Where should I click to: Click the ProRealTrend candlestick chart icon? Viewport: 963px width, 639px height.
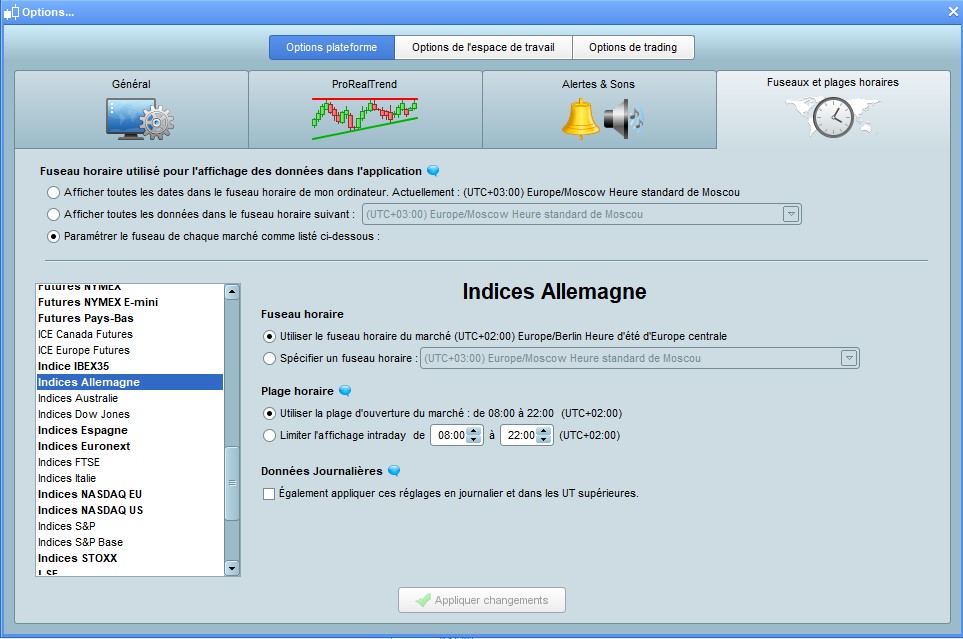pos(365,118)
